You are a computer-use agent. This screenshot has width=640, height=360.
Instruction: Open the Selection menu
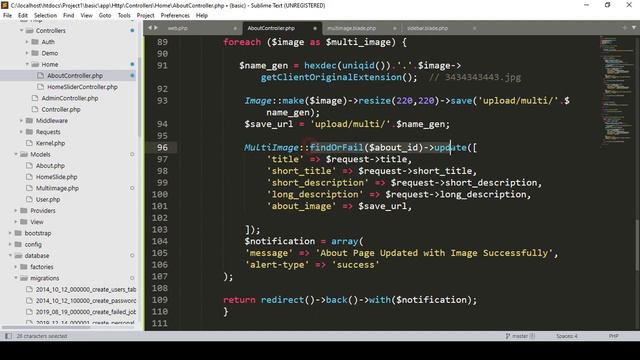(x=45, y=16)
